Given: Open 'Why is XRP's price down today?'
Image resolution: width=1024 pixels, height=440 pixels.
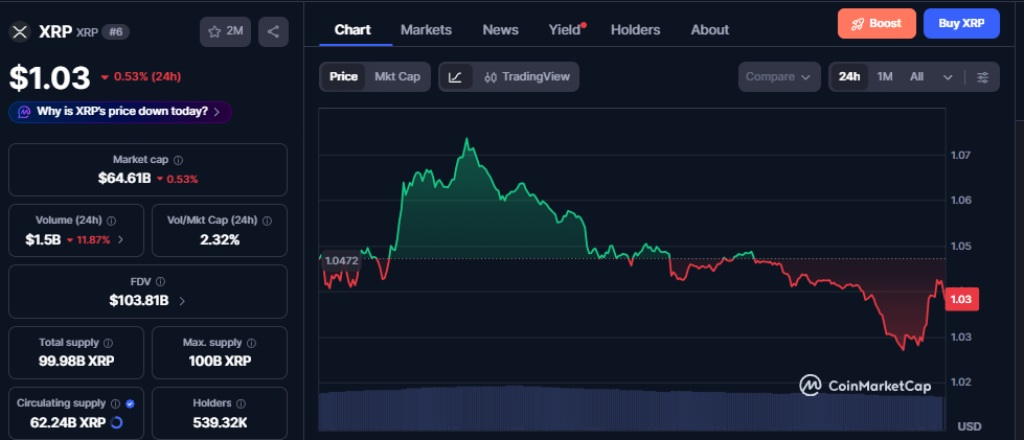Looking at the screenshot, I should [x=120, y=112].
